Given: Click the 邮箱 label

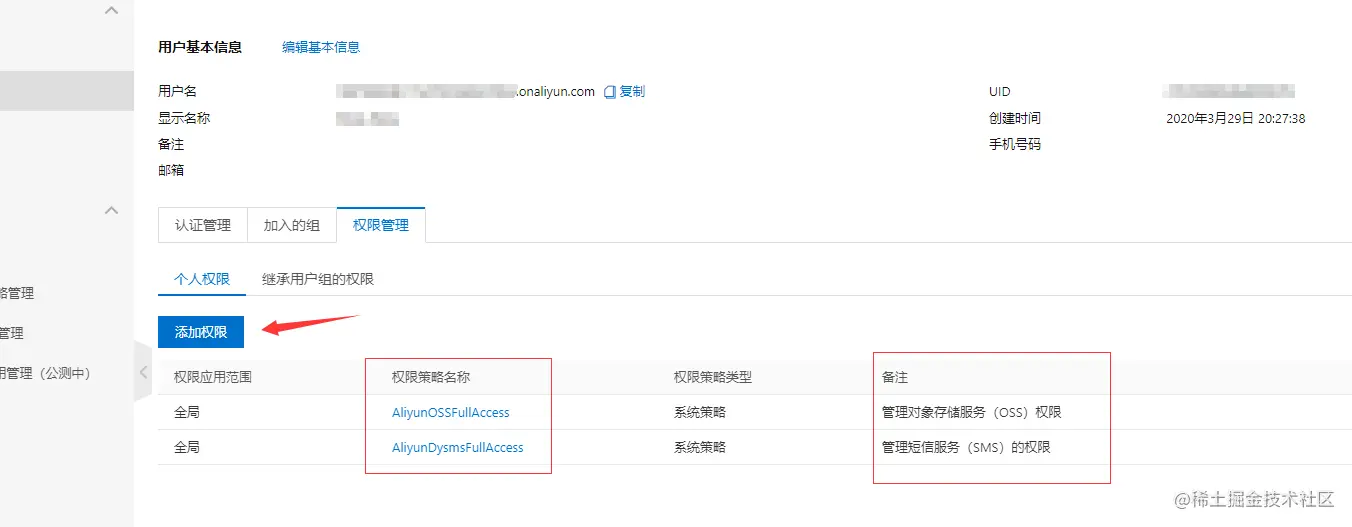Looking at the screenshot, I should click(171, 170).
